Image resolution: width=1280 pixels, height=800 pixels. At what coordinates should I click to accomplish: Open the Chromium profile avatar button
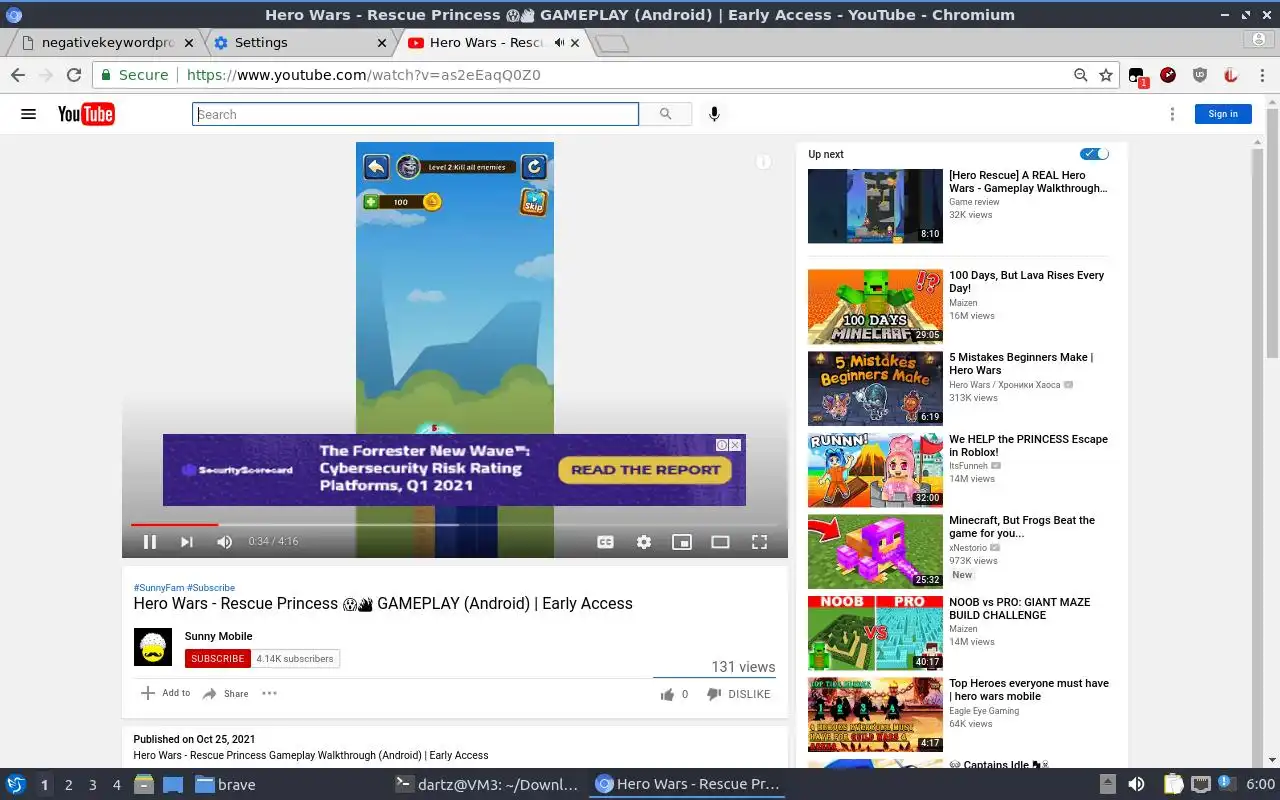click(1259, 40)
